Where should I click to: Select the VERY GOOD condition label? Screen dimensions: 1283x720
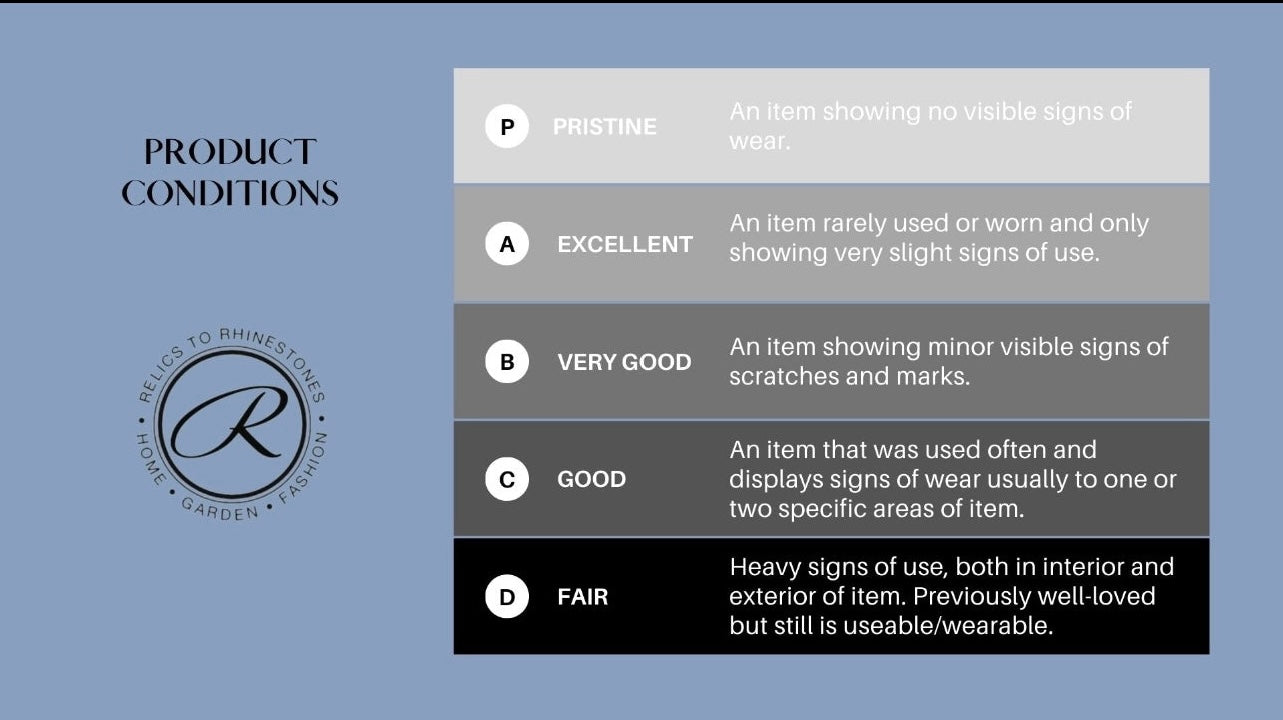[624, 362]
